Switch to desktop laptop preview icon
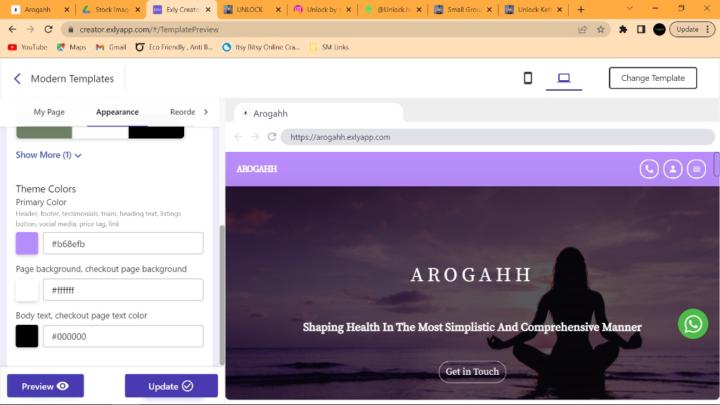Viewport: 720px width, 405px height. point(564,78)
